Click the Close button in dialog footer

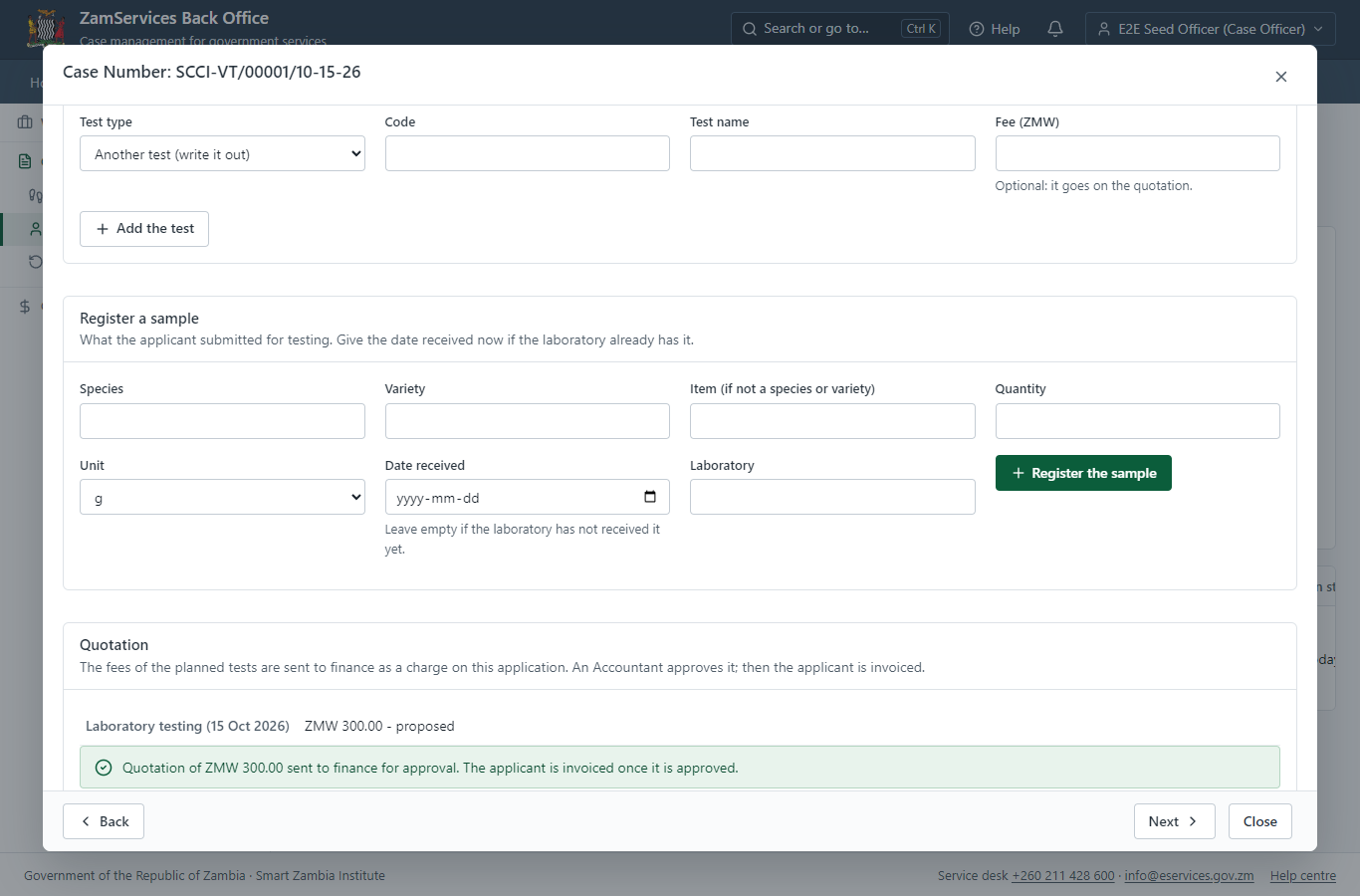[x=1259, y=821]
